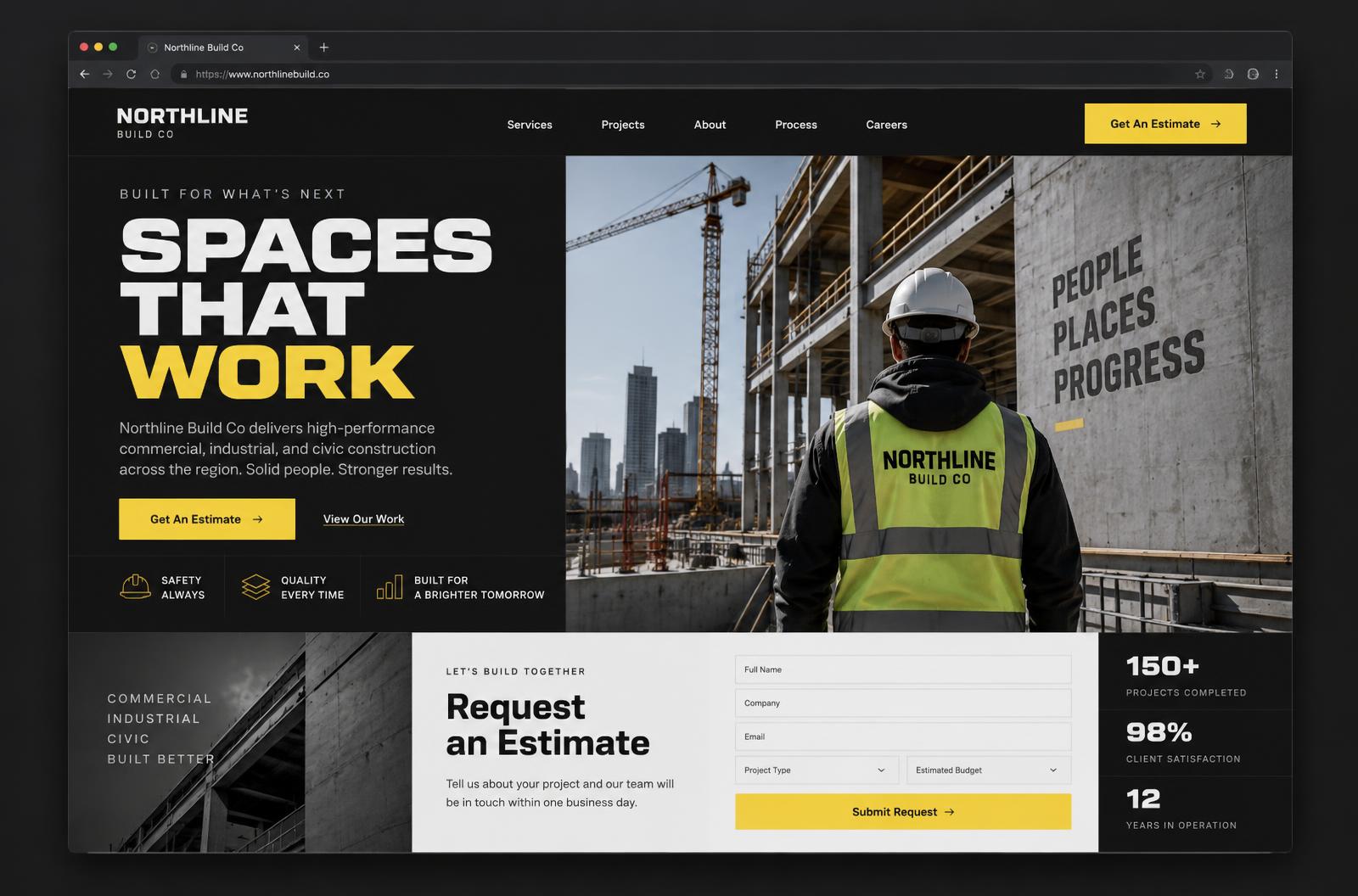Open the Careers nav item
This screenshot has width=1358, height=896.
pos(886,125)
